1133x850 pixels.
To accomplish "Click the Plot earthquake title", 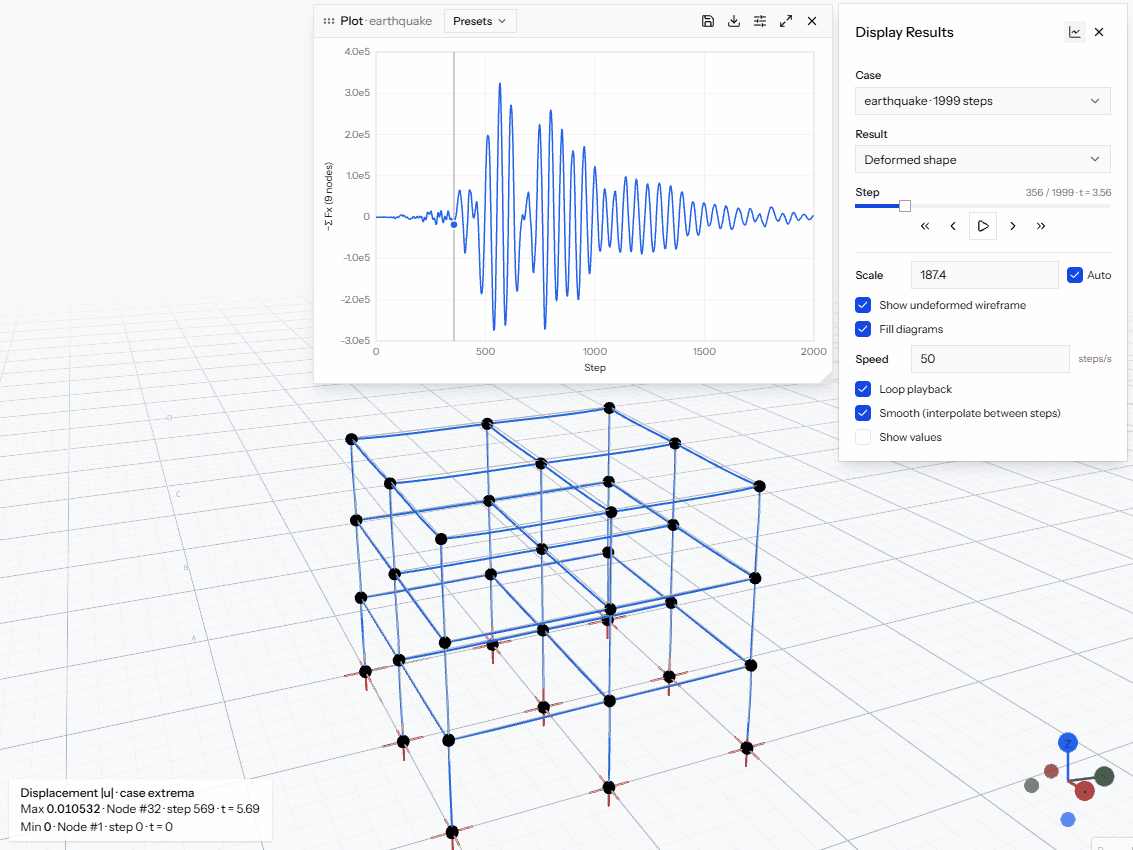I will pos(386,21).
